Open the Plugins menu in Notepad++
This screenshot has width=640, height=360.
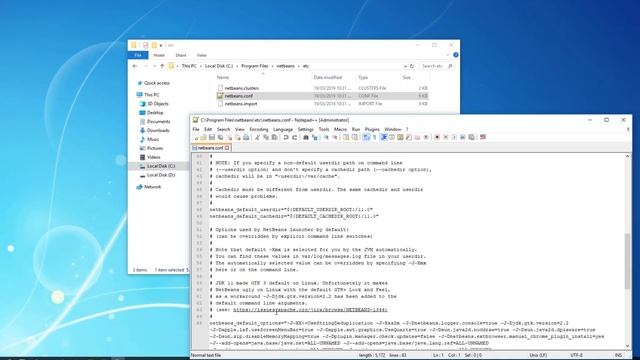(372, 129)
